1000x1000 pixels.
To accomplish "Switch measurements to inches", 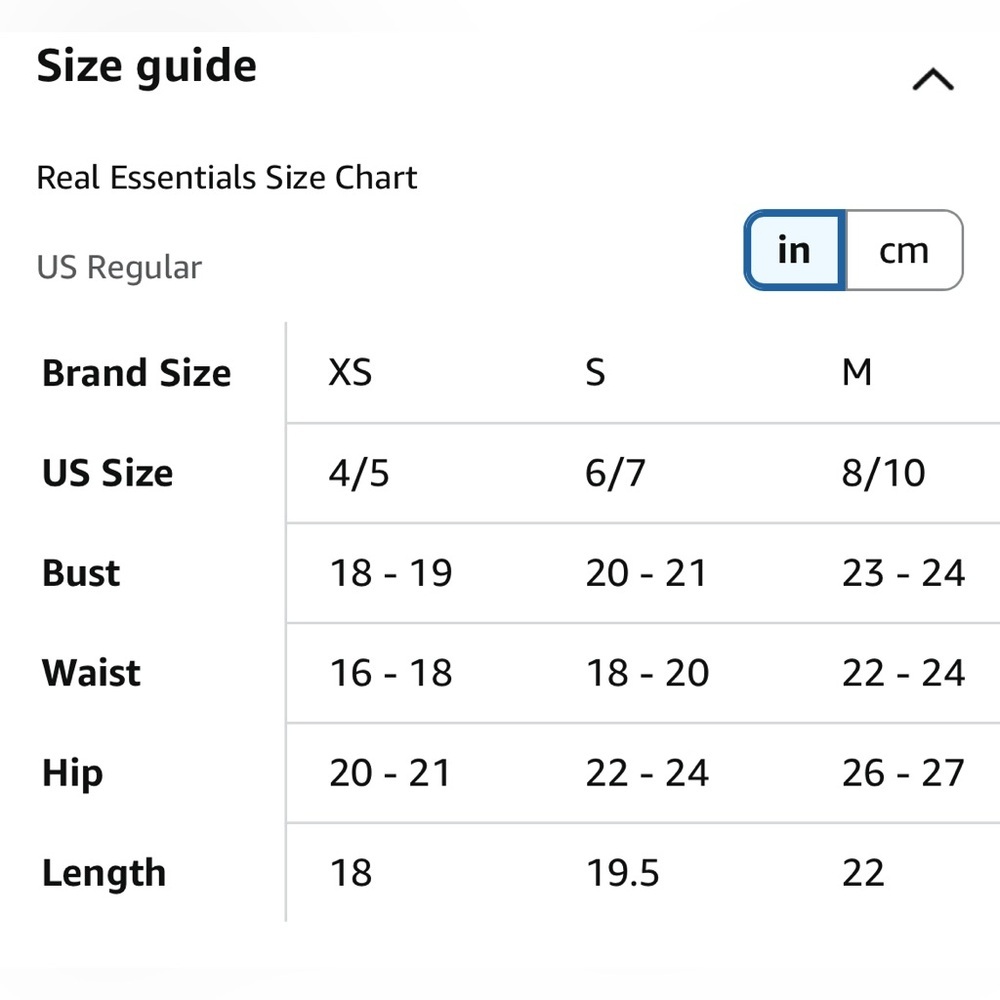I will point(795,250).
